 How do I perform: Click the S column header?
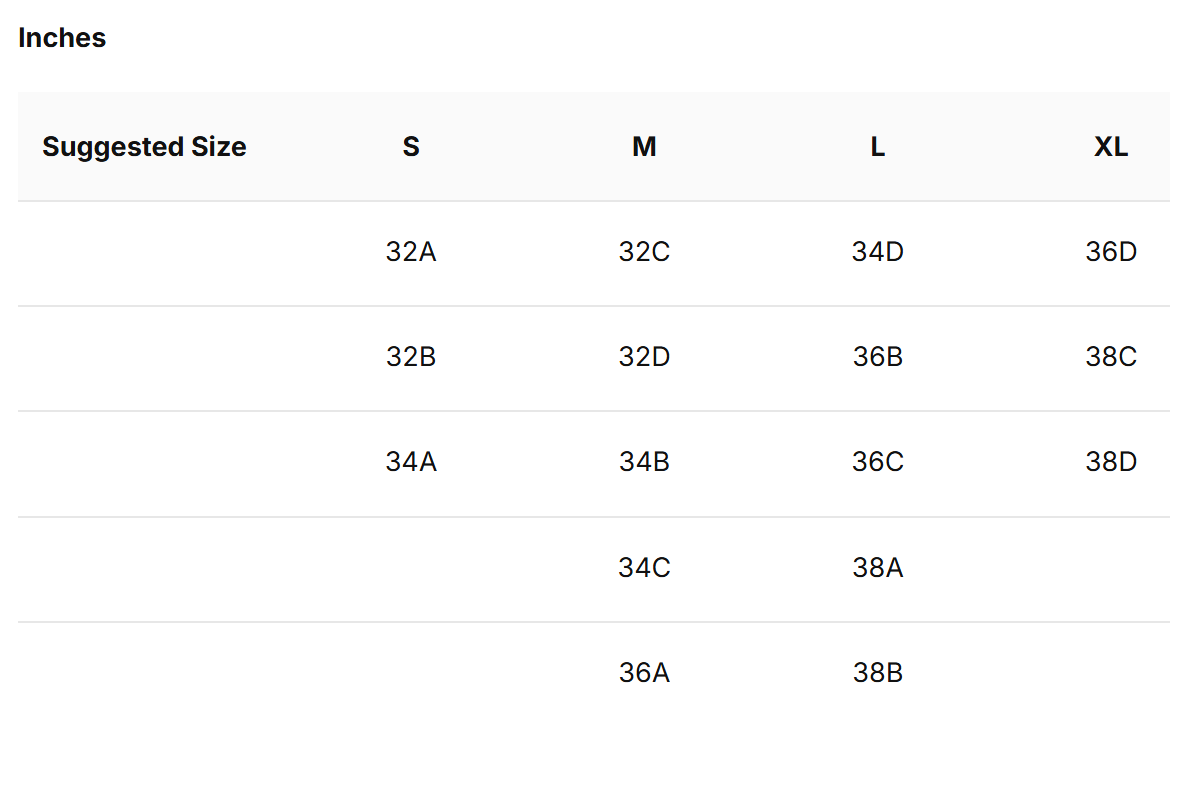pos(411,146)
